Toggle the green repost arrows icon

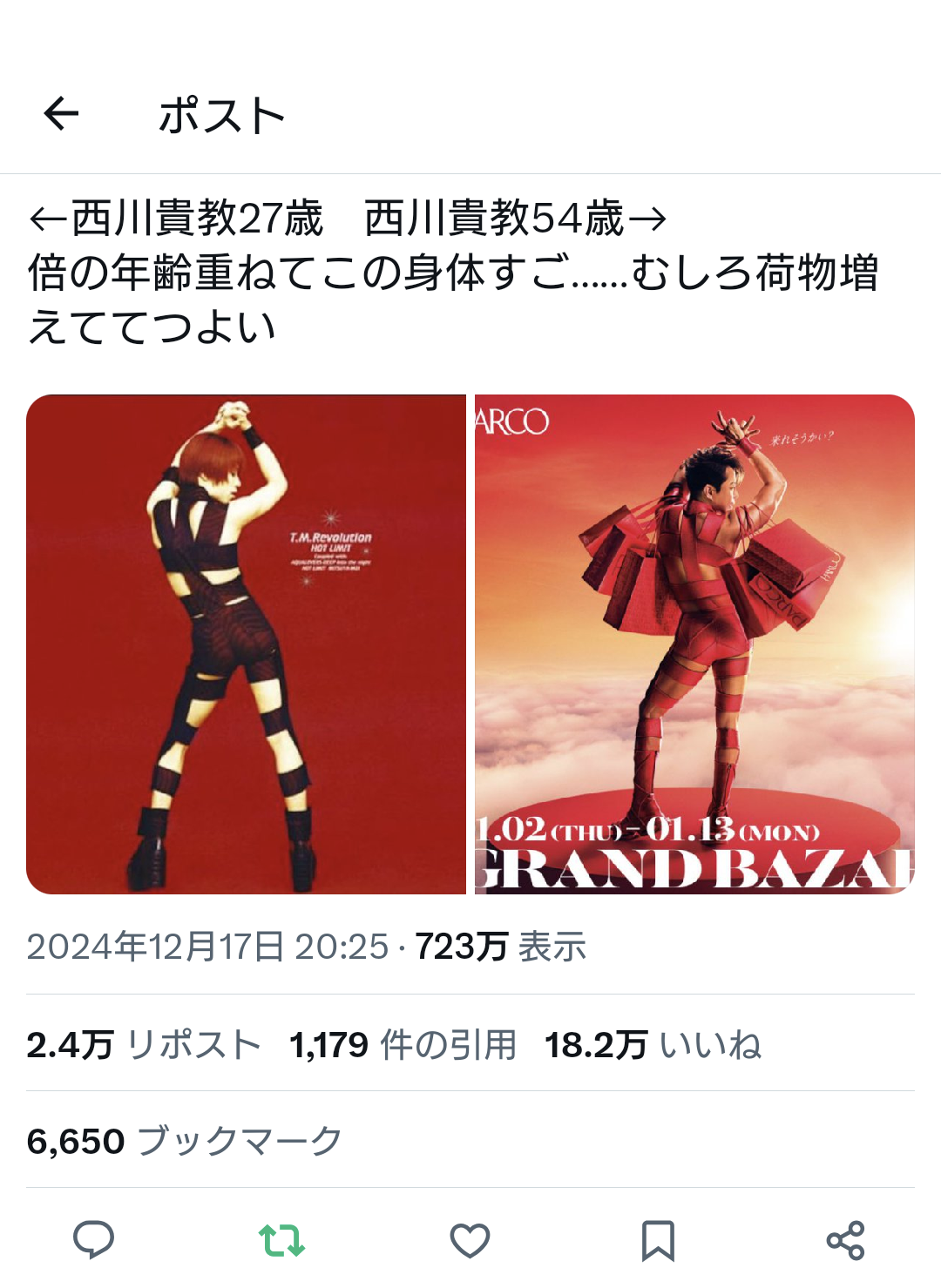click(x=282, y=1240)
